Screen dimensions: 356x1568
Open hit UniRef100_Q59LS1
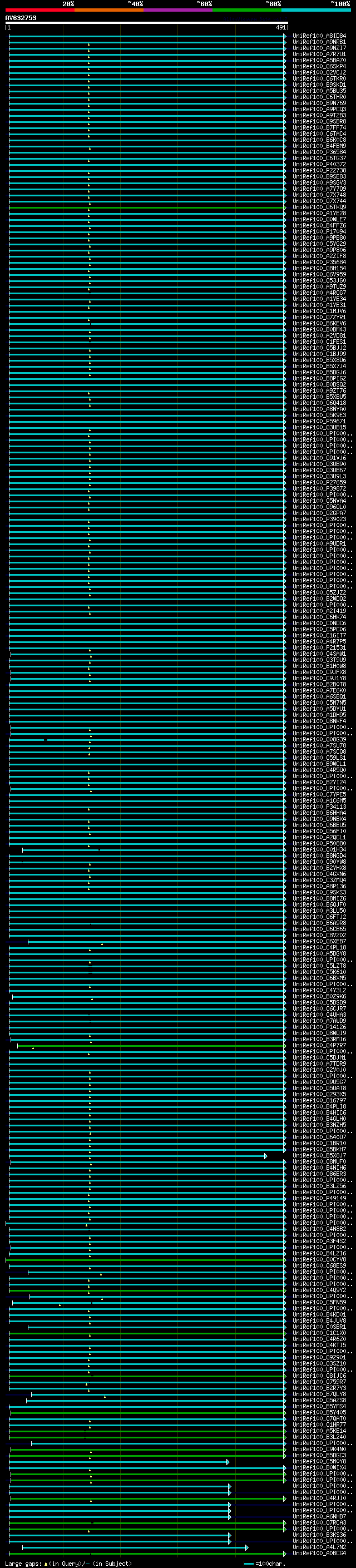coord(319,758)
